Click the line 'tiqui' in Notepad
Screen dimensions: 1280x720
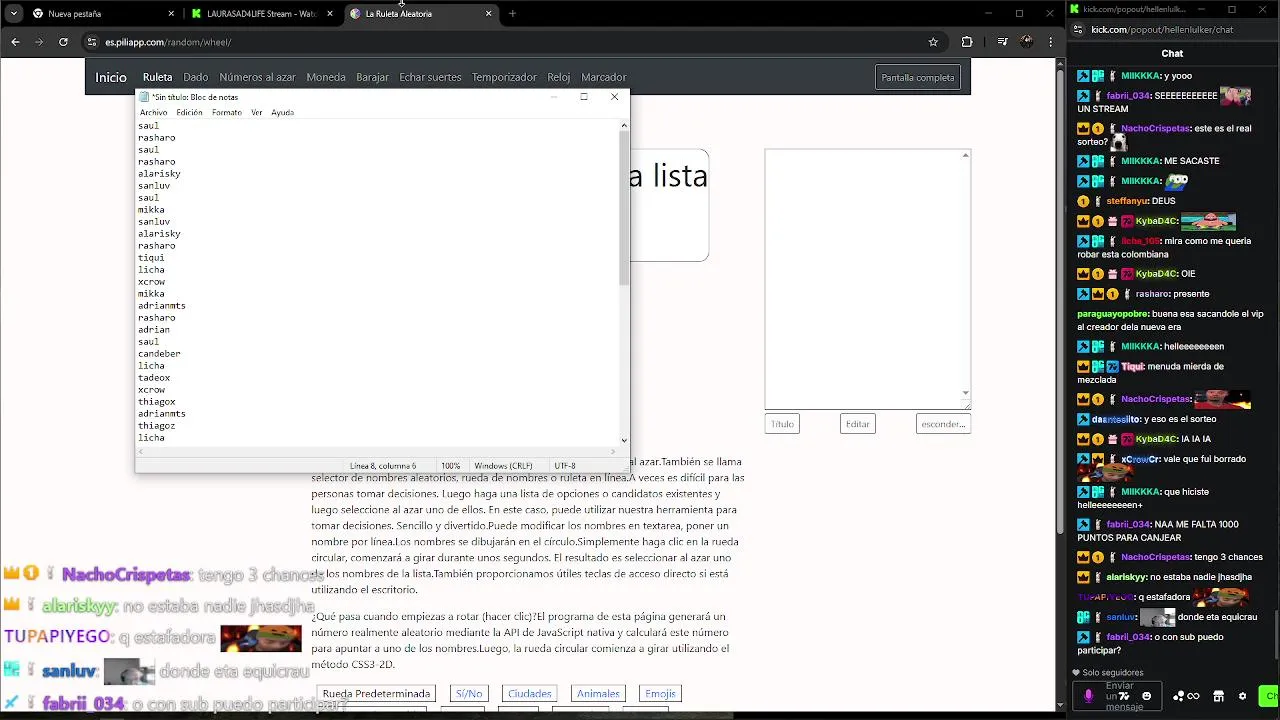151,258
